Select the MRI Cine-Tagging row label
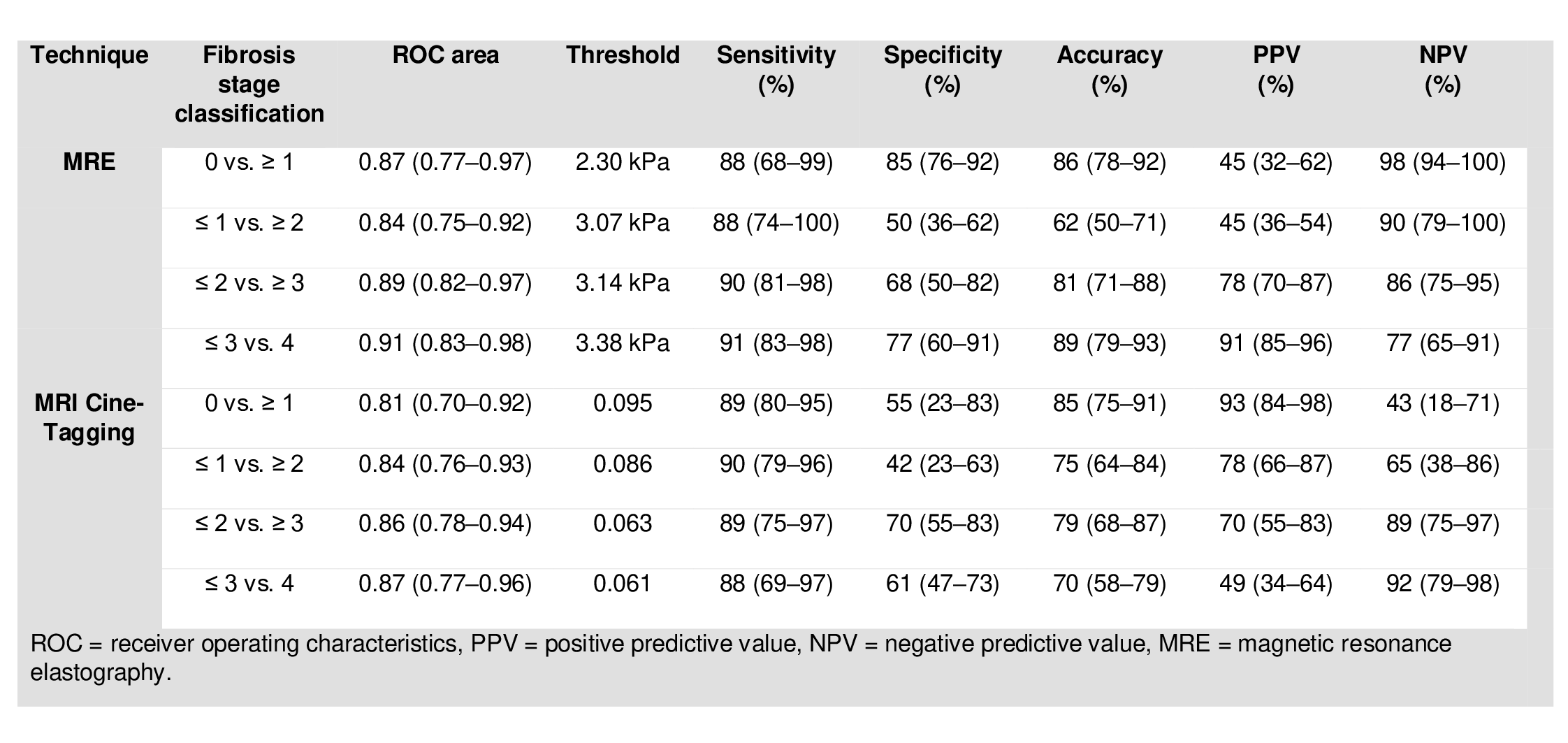 click(x=89, y=418)
